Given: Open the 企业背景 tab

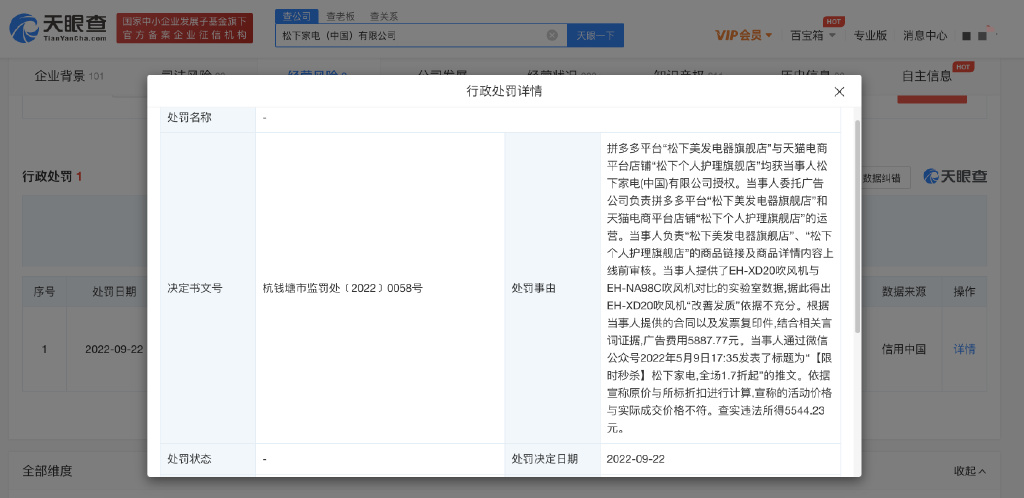Looking at the screenshot, I should pyautogui.click(x=69, y=76).
